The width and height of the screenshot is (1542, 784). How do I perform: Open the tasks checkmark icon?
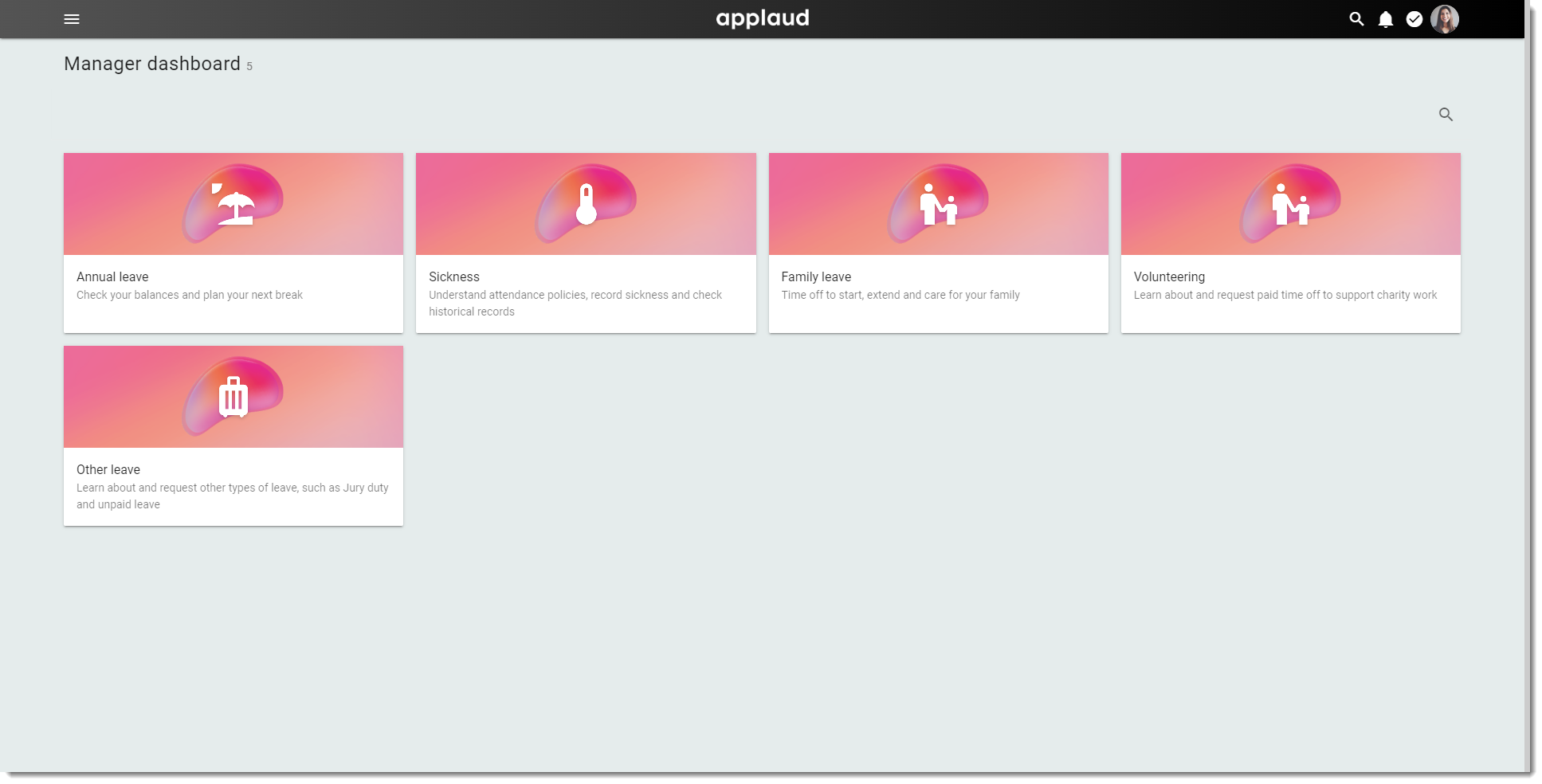click(x=1414, y=19)
